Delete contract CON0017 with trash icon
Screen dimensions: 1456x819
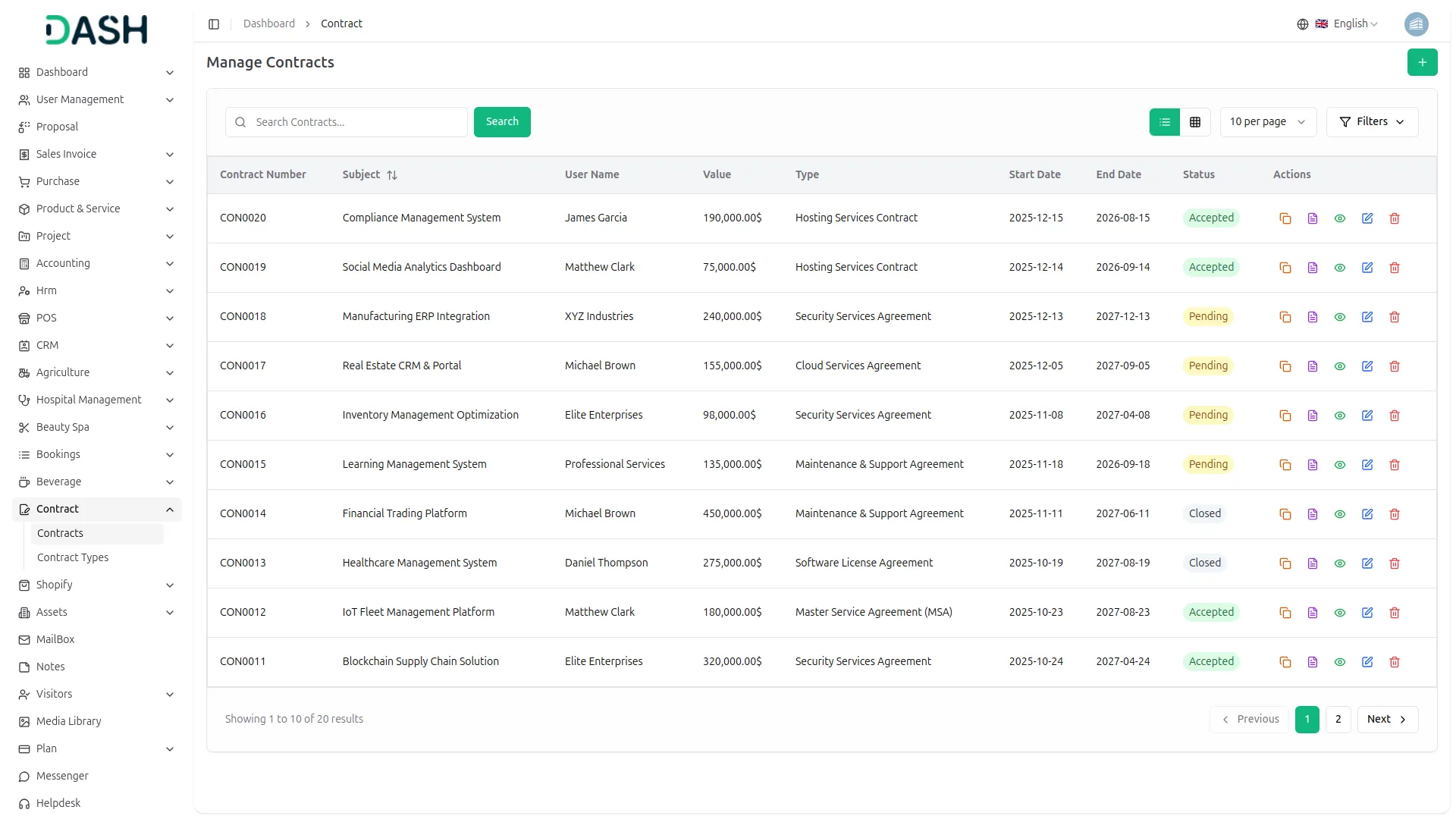1394,366
